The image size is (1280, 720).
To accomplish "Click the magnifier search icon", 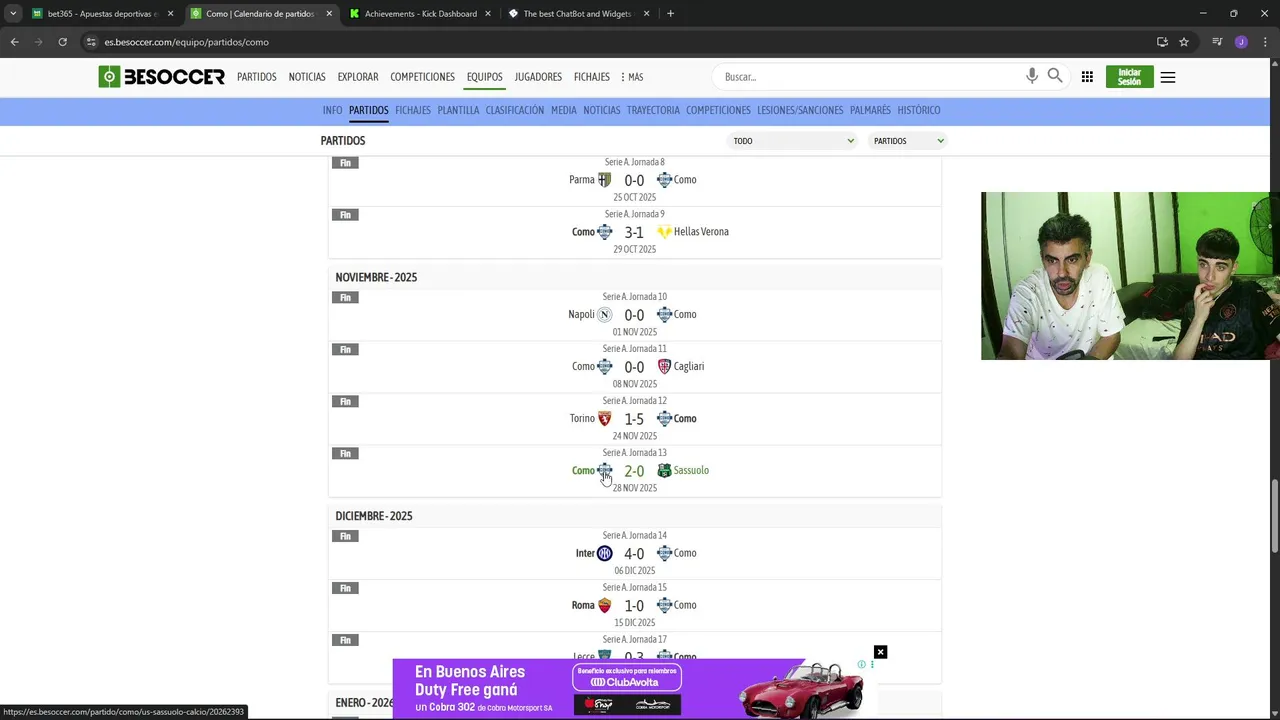I will [x=1055, y=76].
